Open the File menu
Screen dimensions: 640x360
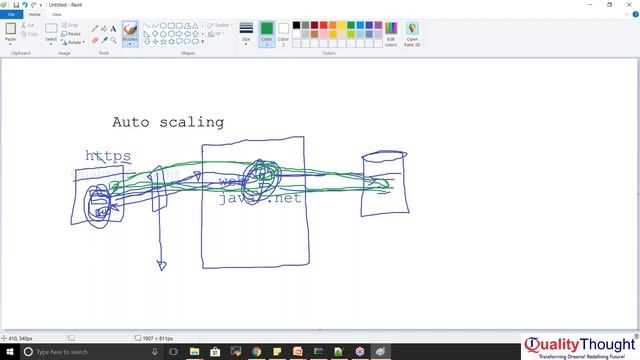(x=11, y=14)
